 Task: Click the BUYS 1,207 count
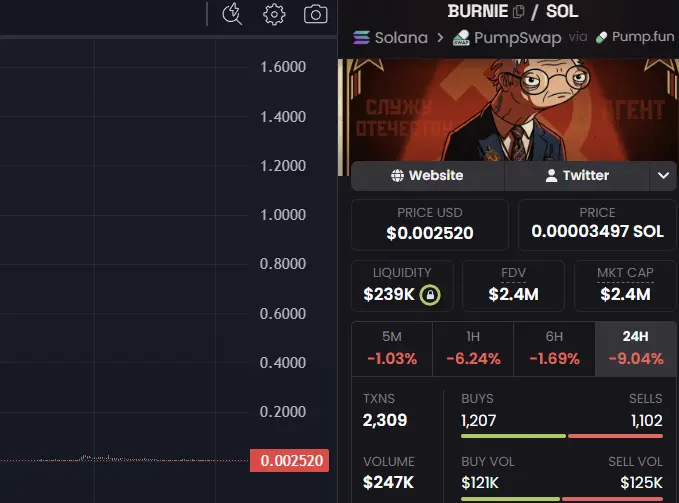tap(479, 420)
